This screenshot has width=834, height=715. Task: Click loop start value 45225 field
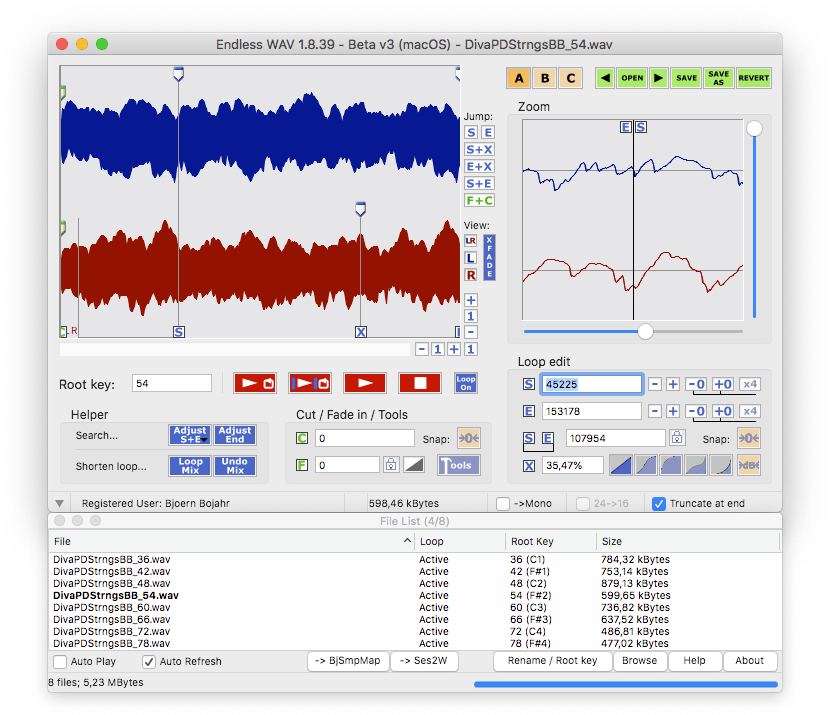click(x=591, y=384)
